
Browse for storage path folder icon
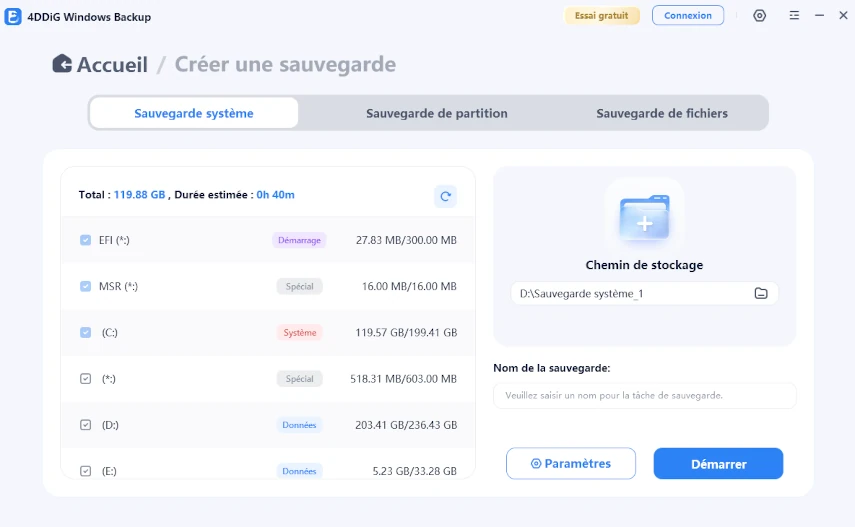click(x=761, y=294)
